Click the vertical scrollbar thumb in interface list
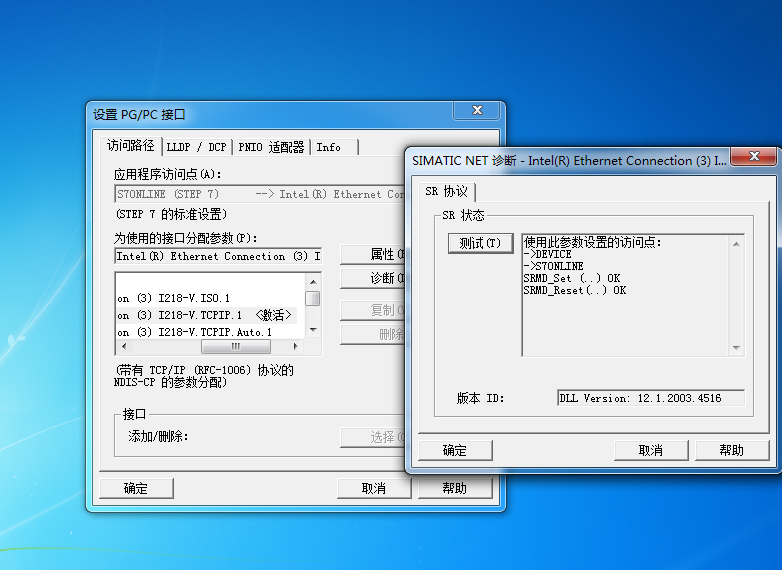The width and height of the screenshot is (782, 570). click(x=313, y=298)
